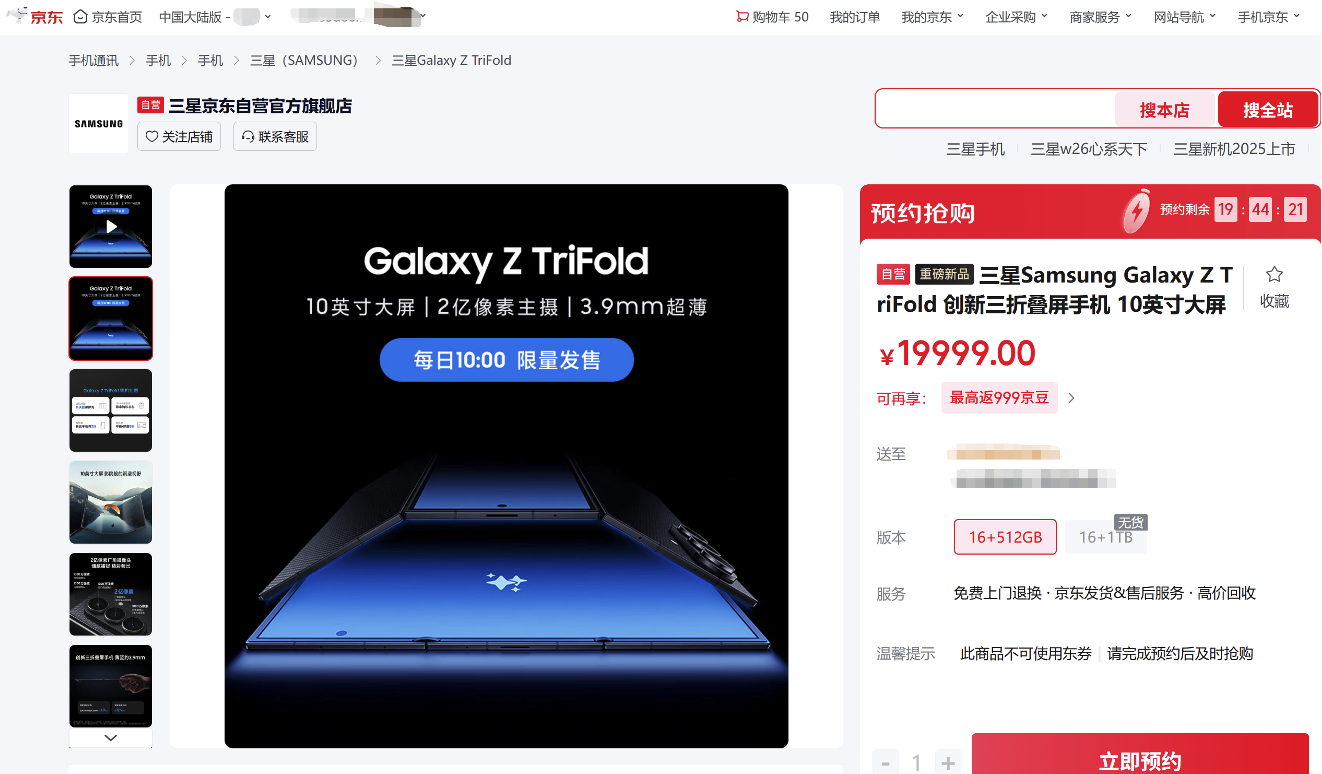
Task: Expand the 最高返999京豆 offer arrow
Action: click(1071, 398)
